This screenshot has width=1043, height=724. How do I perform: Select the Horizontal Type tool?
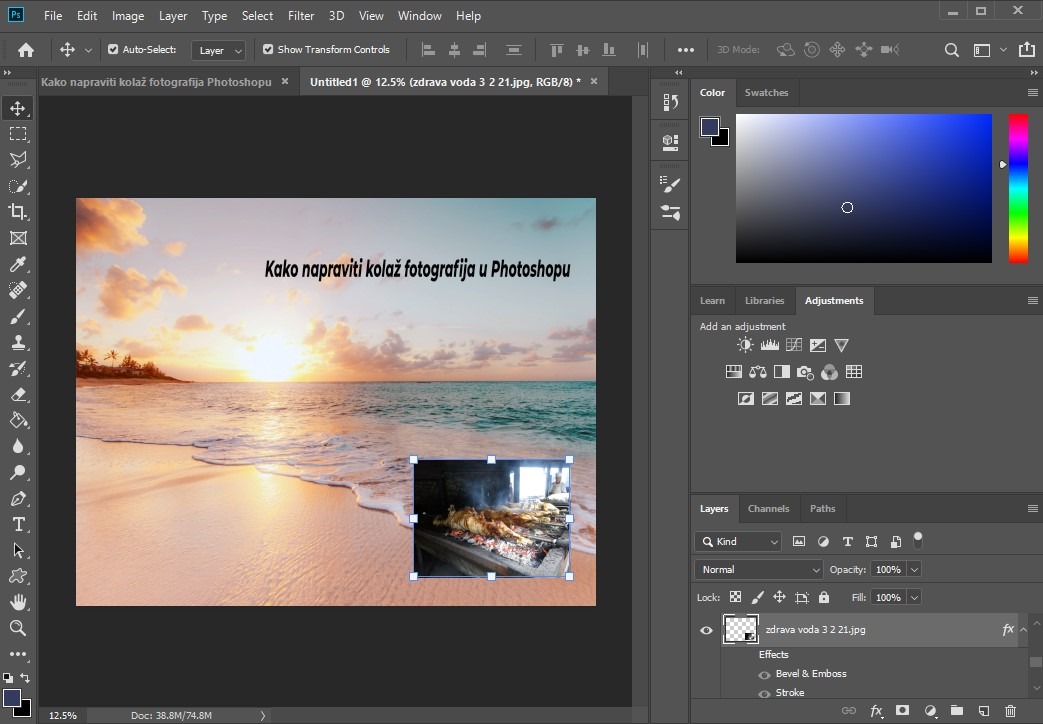point(18,524)
